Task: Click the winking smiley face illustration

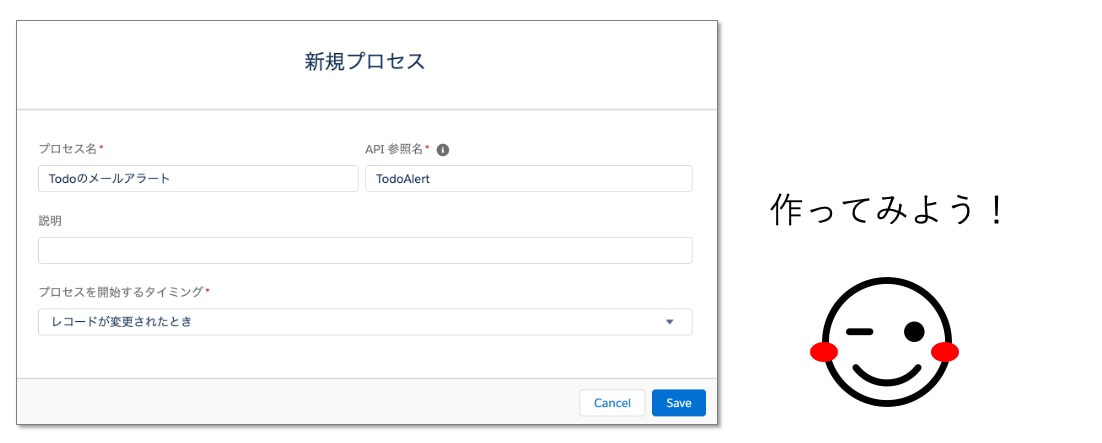Action: [x=885, y=342]
